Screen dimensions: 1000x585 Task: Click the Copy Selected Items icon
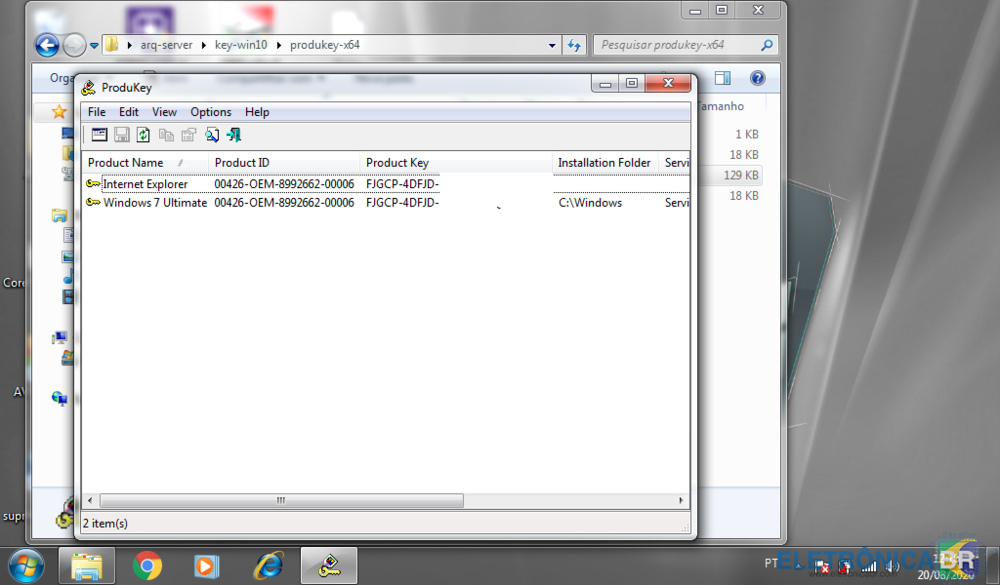(x=166, y=135)
